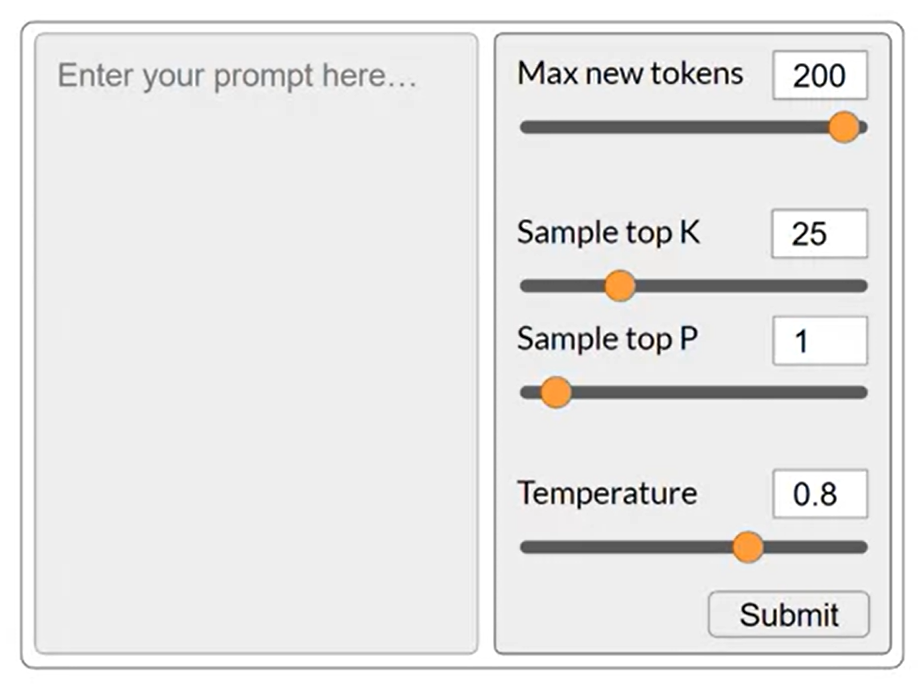Screen dimensions: 922x687
Task: Click the 'Max new tokens' label
Action: click(630, 74)
